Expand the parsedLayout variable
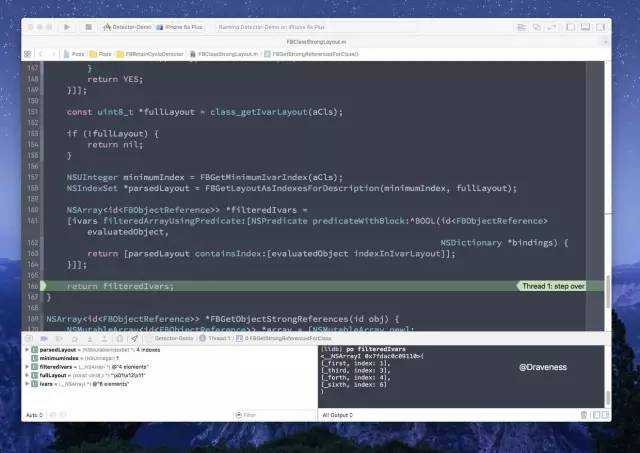The height and width of the screenshot is (453, 640). pyautogui.click(x=27, y=350)
